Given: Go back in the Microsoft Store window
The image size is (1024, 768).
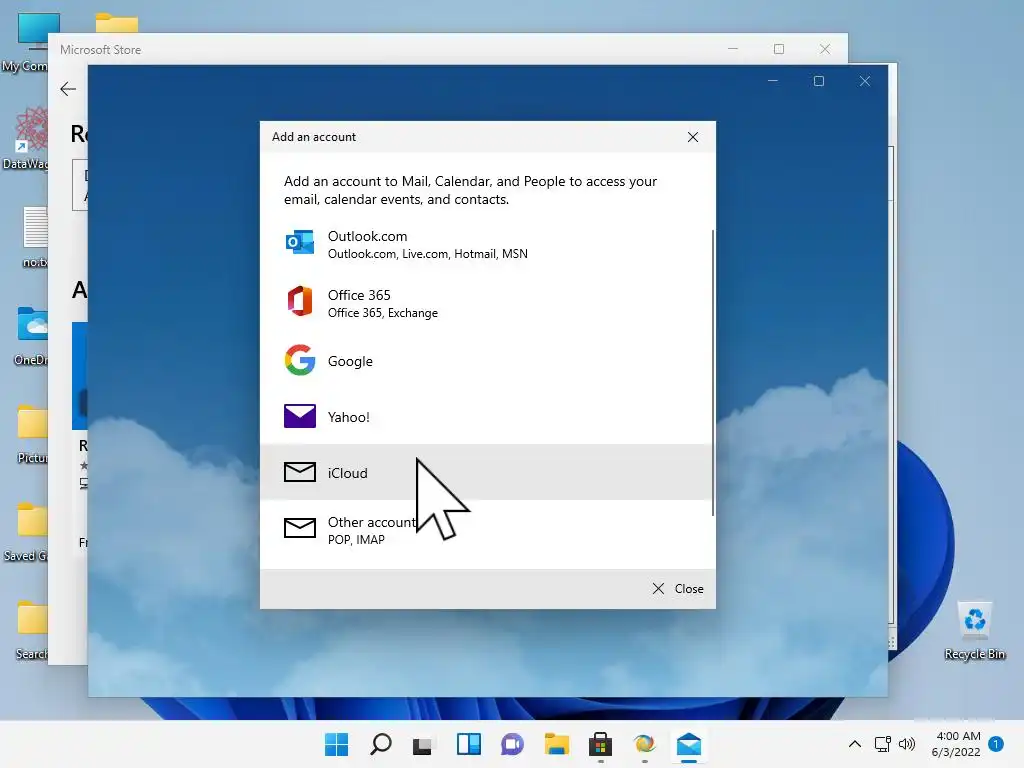Looking at the screenshot, I should click(x=68, y=89).
